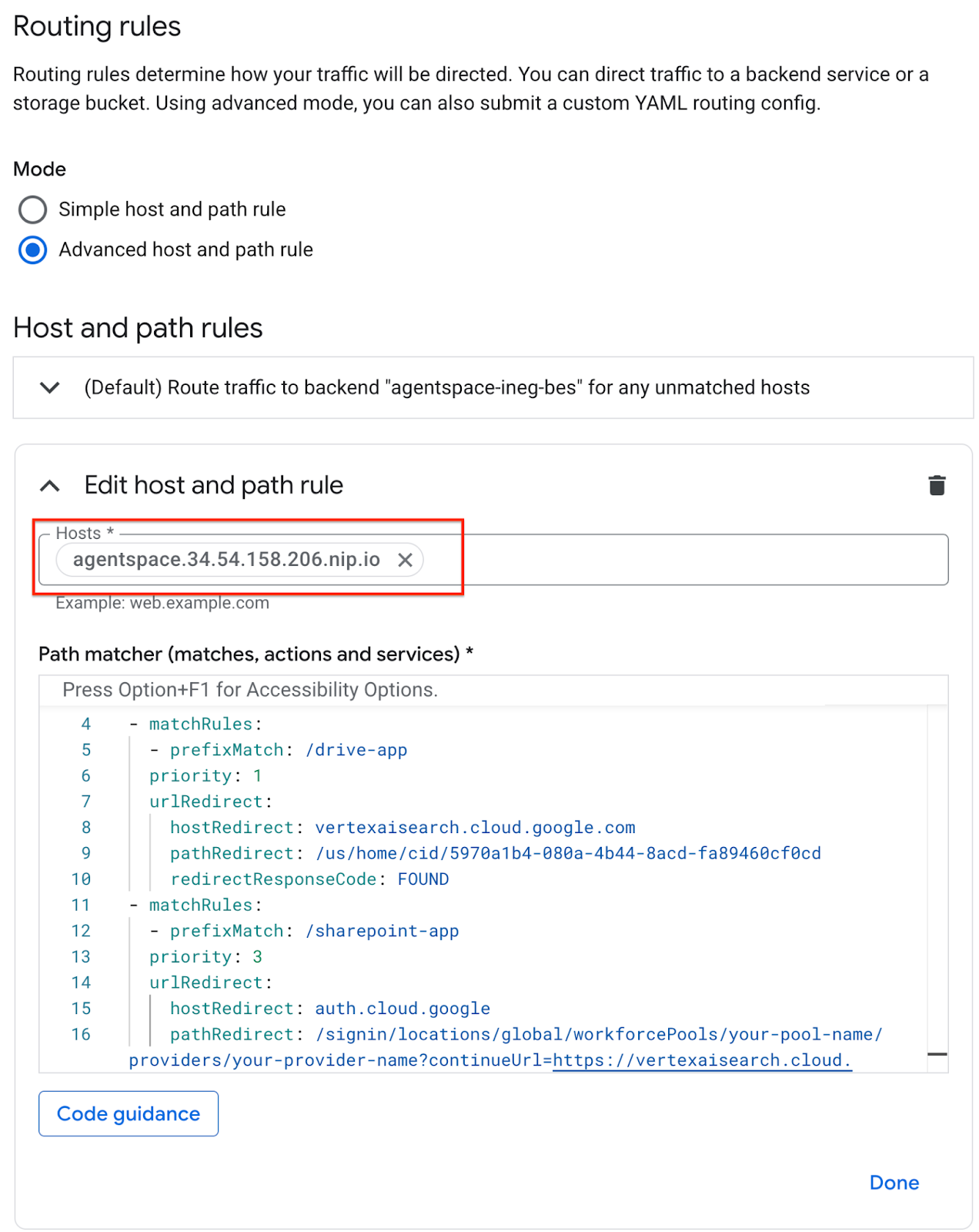Click the default rule "agentspace-ineg-bes" text row

[x=446, y=387]
